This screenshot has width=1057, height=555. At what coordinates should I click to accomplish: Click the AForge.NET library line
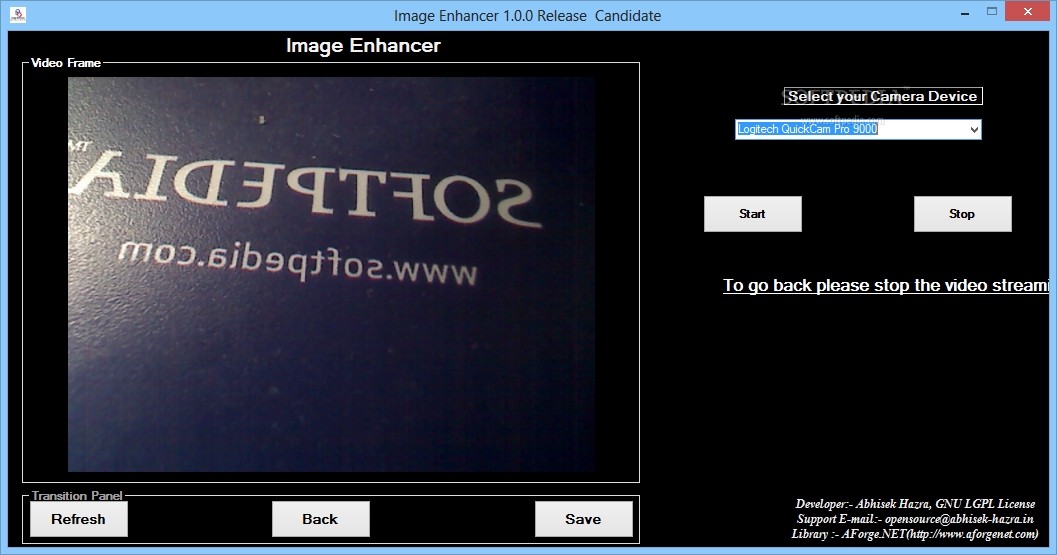[x=915, y=534]
